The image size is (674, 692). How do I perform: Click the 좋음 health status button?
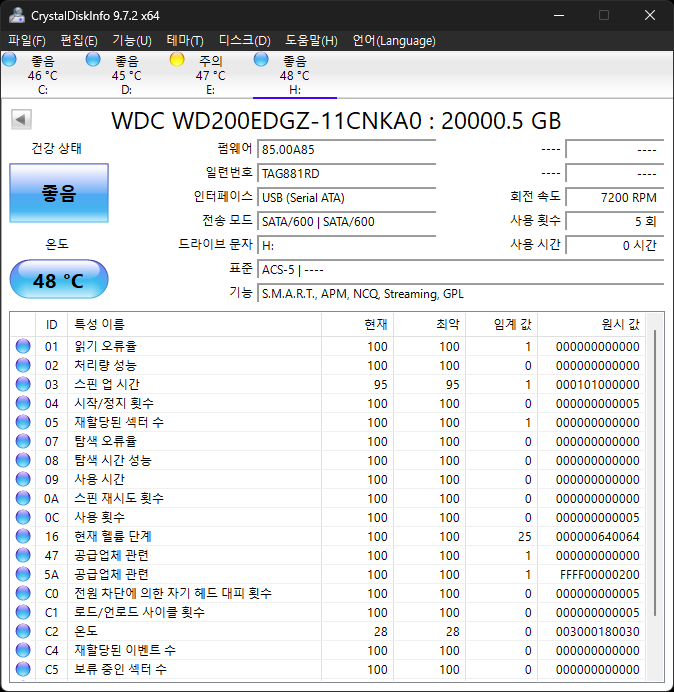click(x=59, y=193)
